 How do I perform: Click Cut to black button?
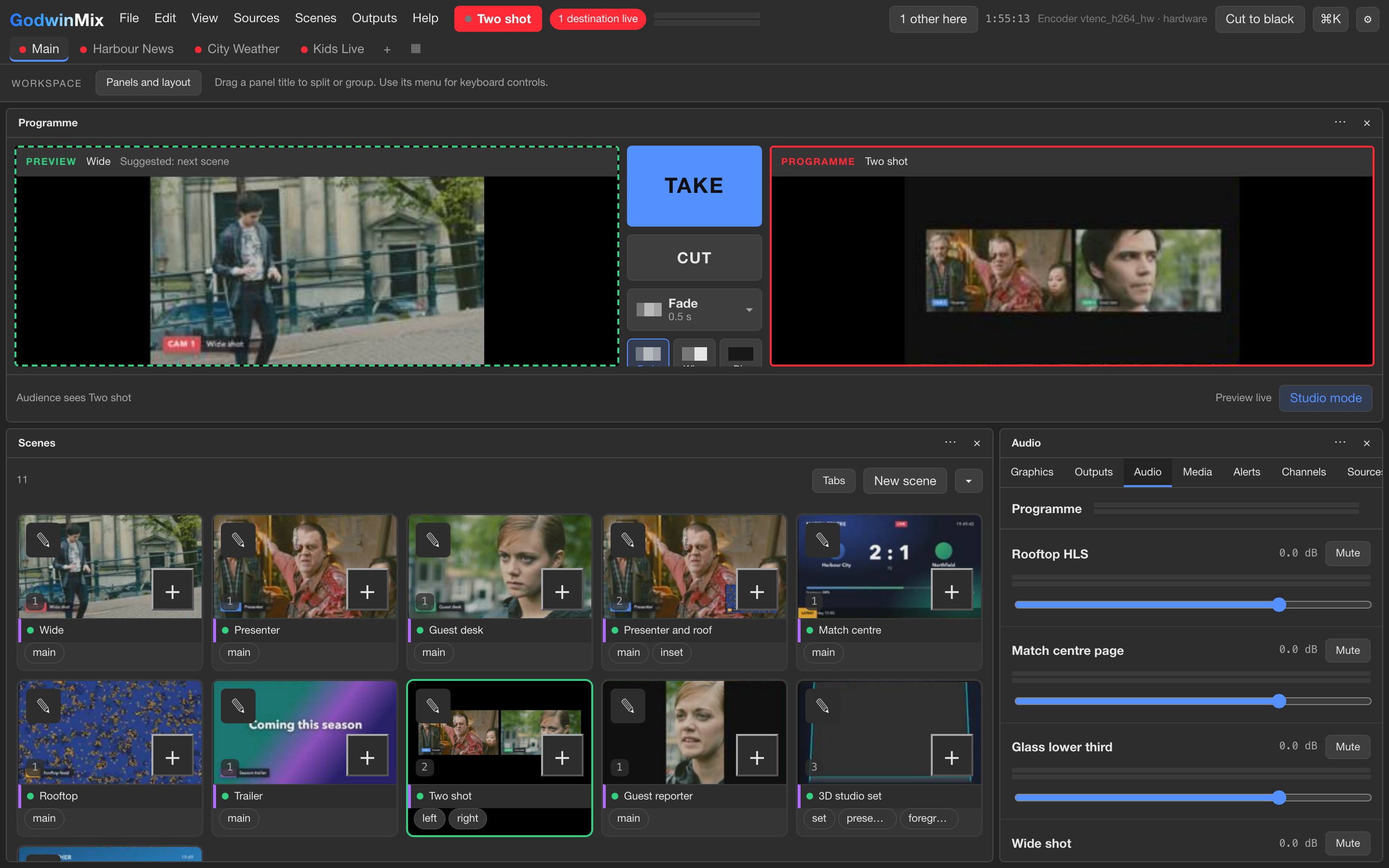point(1259,19)
